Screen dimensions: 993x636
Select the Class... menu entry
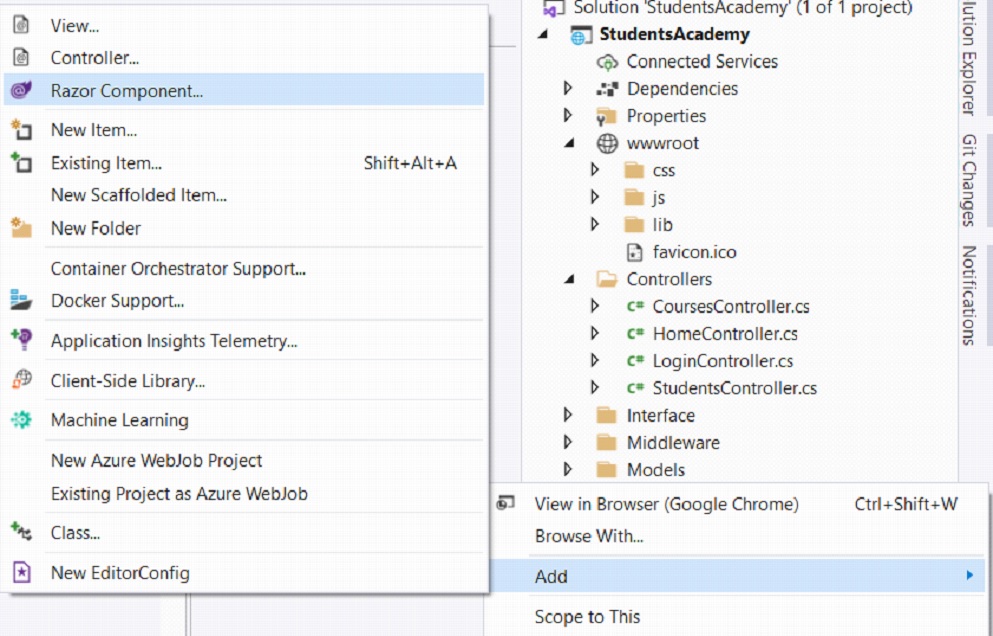click(75, 533)
